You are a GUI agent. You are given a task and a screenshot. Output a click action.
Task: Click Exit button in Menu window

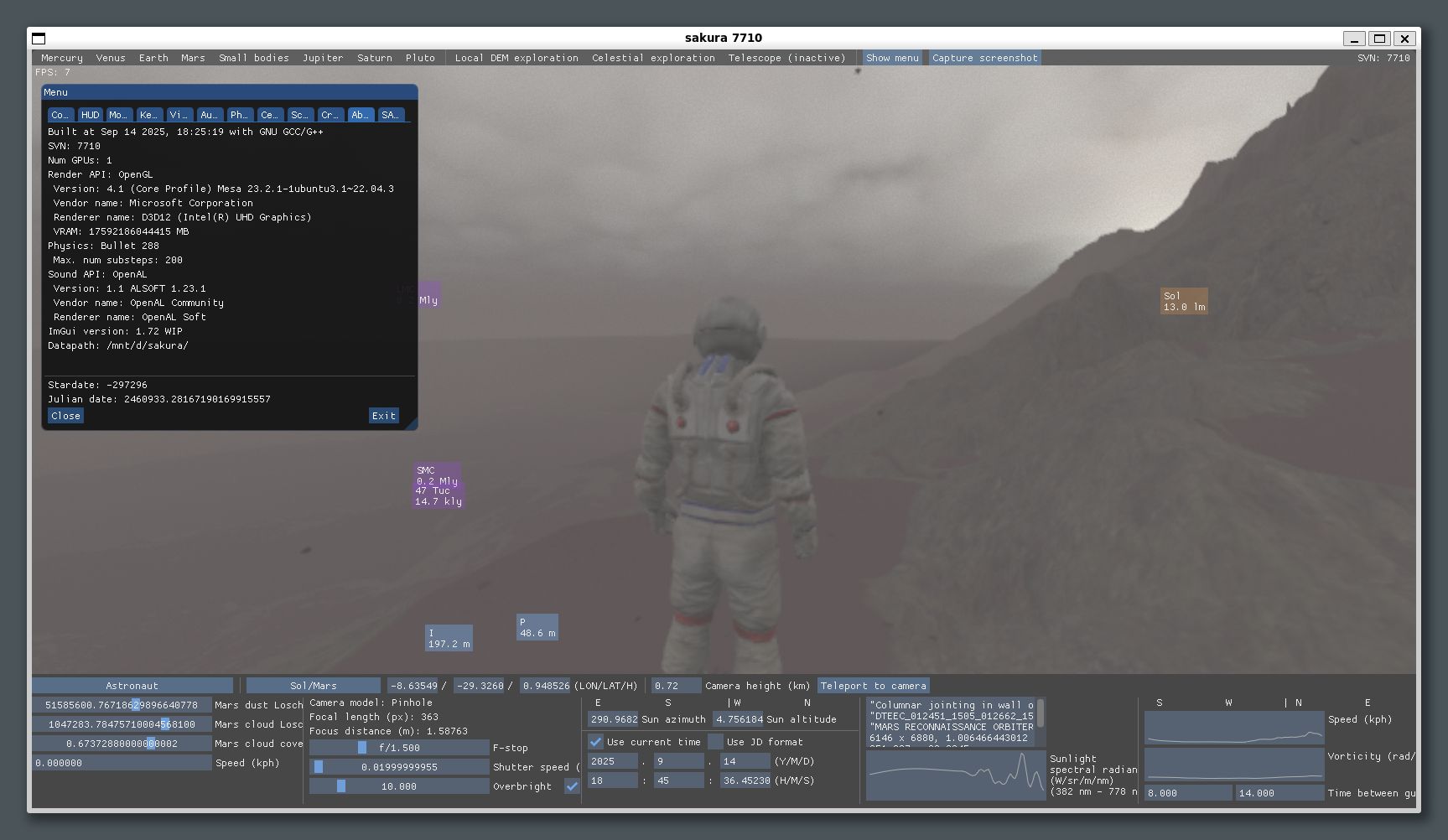pos(384,416)
